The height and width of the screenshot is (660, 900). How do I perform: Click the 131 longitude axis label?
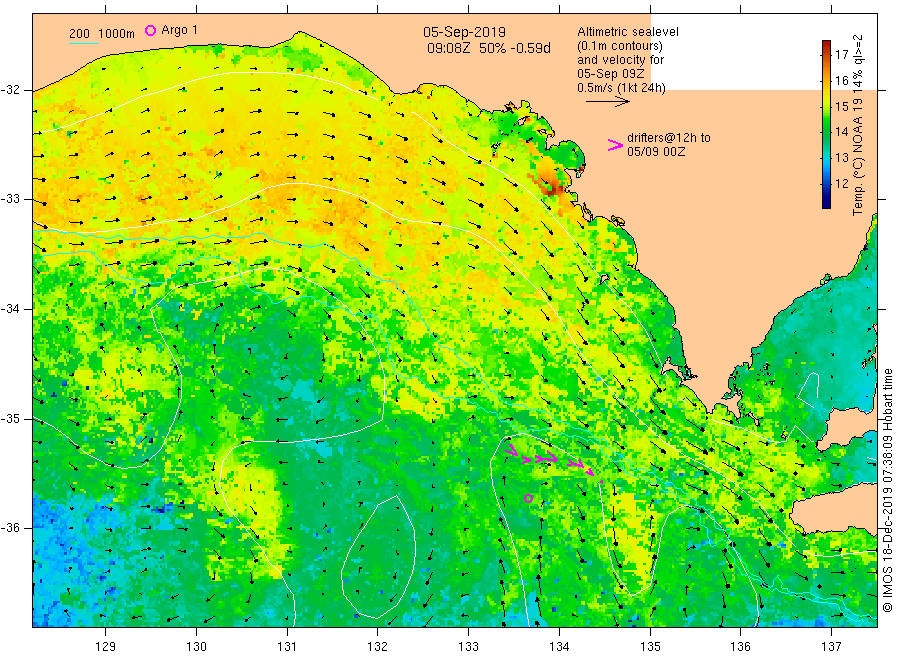(287, 647)
